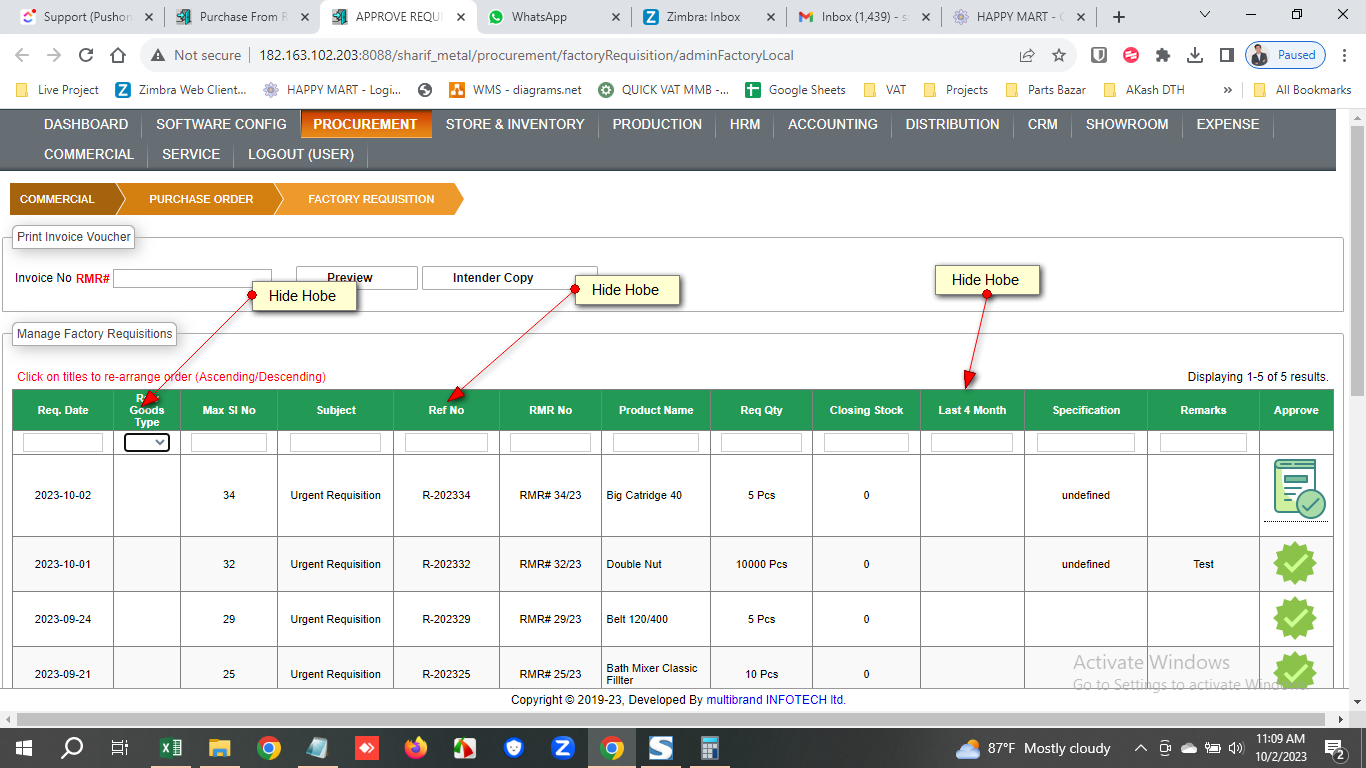Image resolution: width=1366 pixels, height=768 pixels.
Task: Click the Preview button
Action: point(357,278)
